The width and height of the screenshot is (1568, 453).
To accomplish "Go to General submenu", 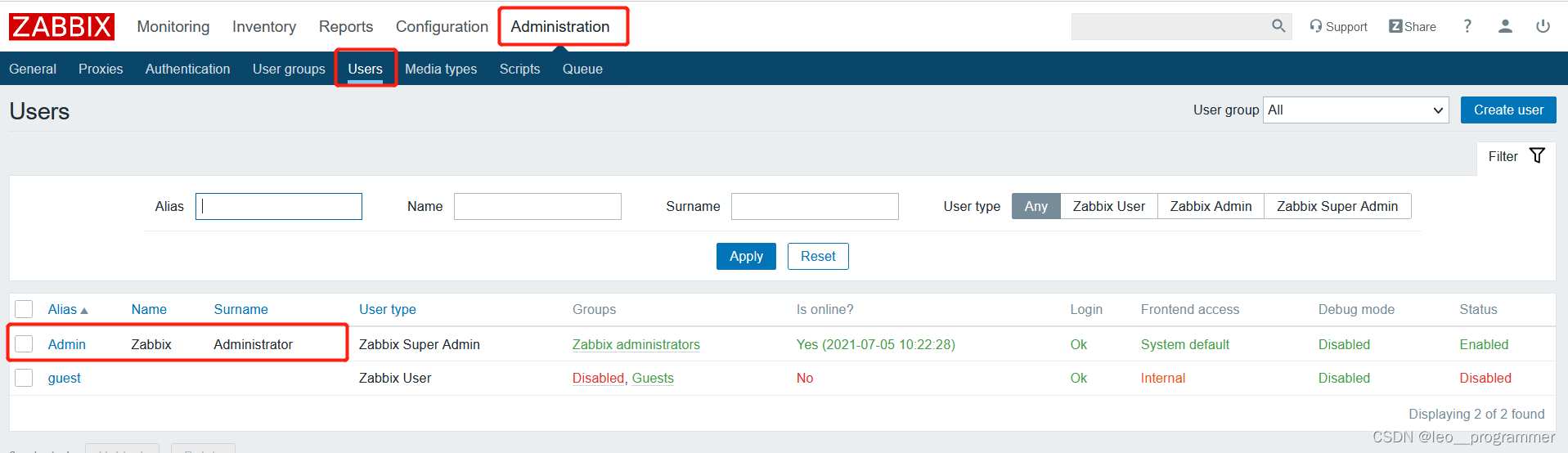I will click(x=33, y=69).
